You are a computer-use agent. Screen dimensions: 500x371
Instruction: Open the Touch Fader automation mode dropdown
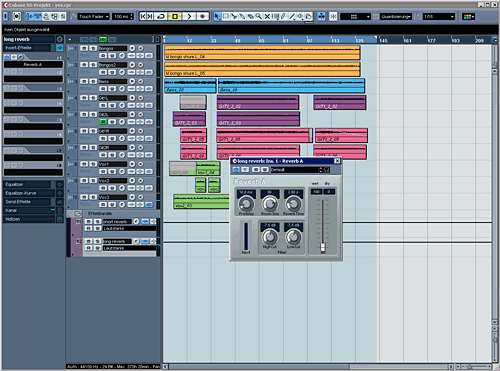click(x=93, y=16)
